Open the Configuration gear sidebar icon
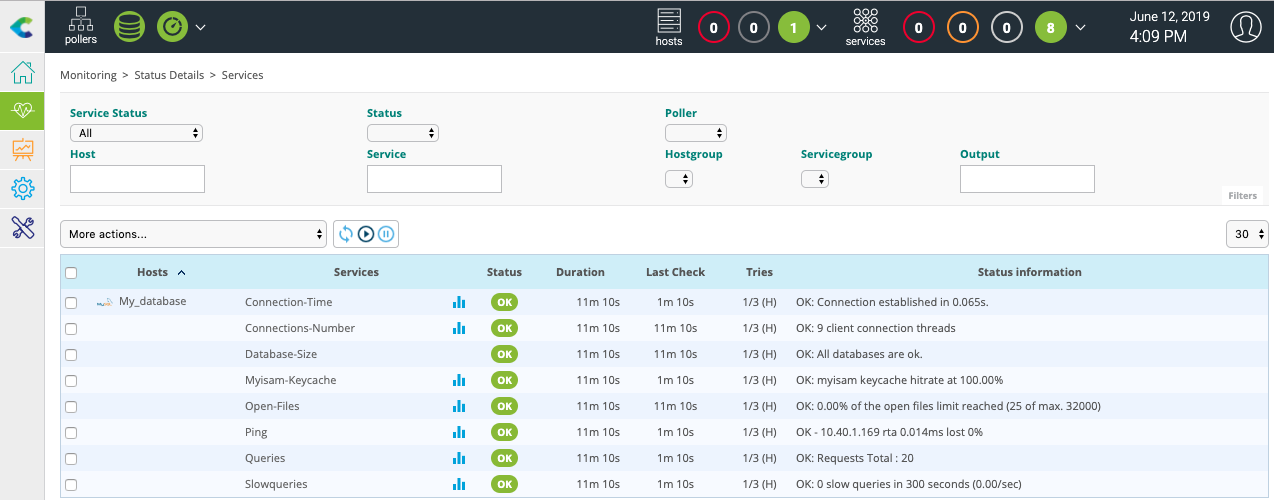1274x500 pixels. [22, 188]
